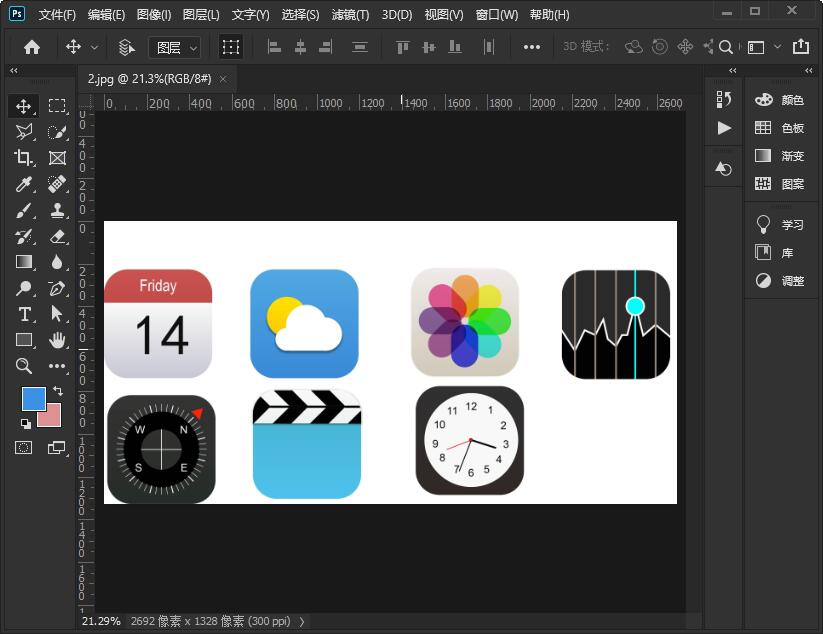This screenshot has width=823, height=634.
Task: Select the Eyedropper tool
Action: (24, 184)
